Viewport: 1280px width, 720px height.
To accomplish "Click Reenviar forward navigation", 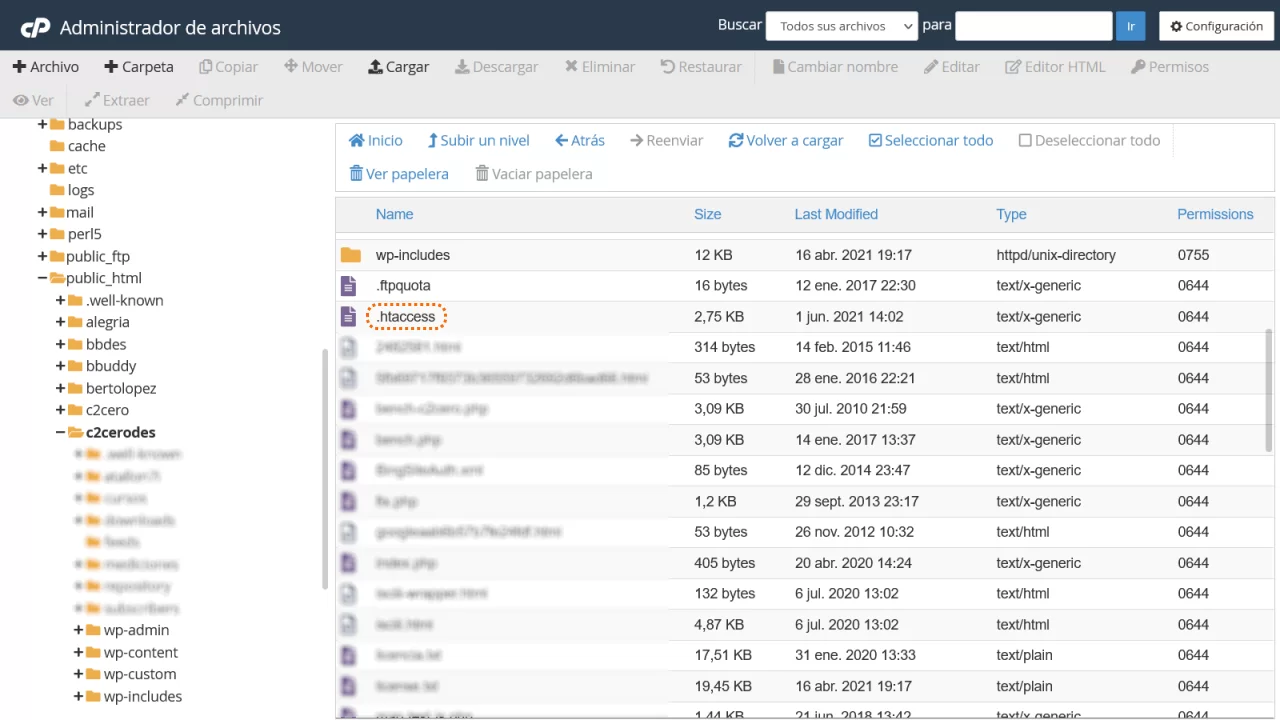I will [x=667, y=141].
